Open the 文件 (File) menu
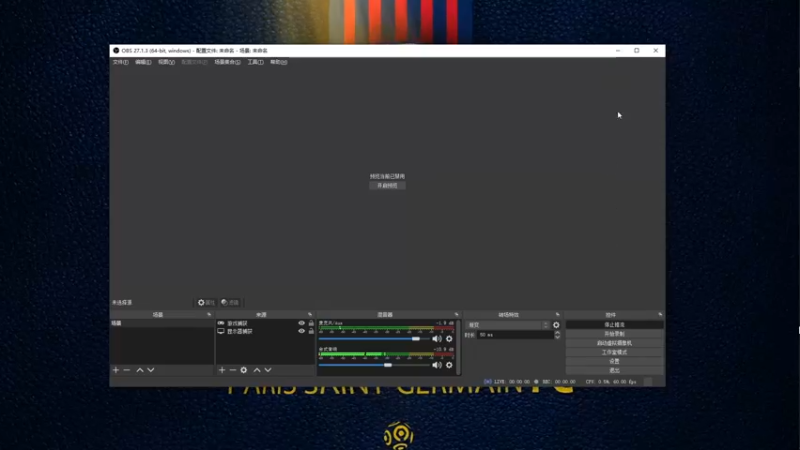Image resolution: width=800 pixels, height=450 pixels. (121, 62)
